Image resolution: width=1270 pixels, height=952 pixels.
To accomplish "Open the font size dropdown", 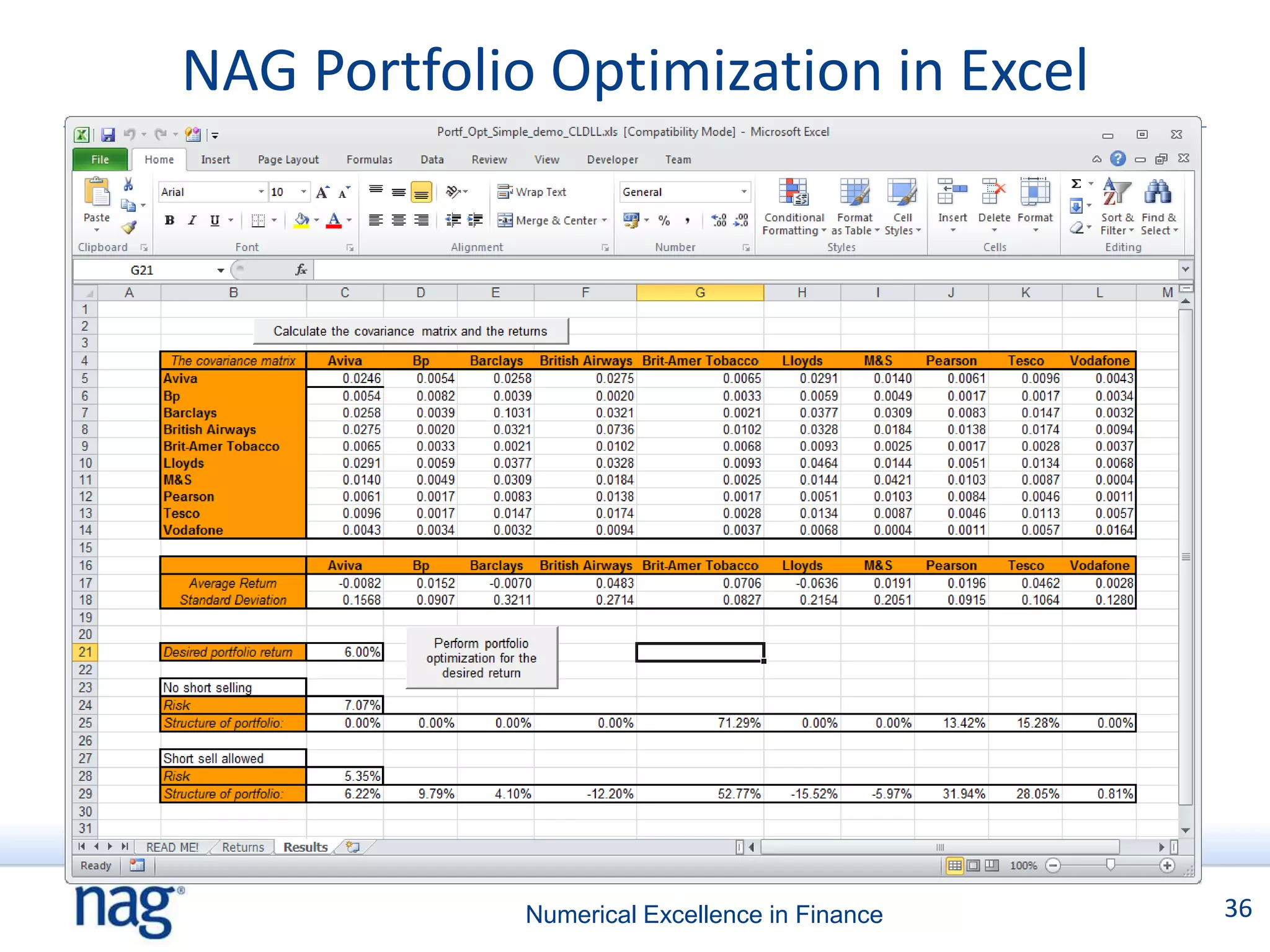I will coord(303,192).
